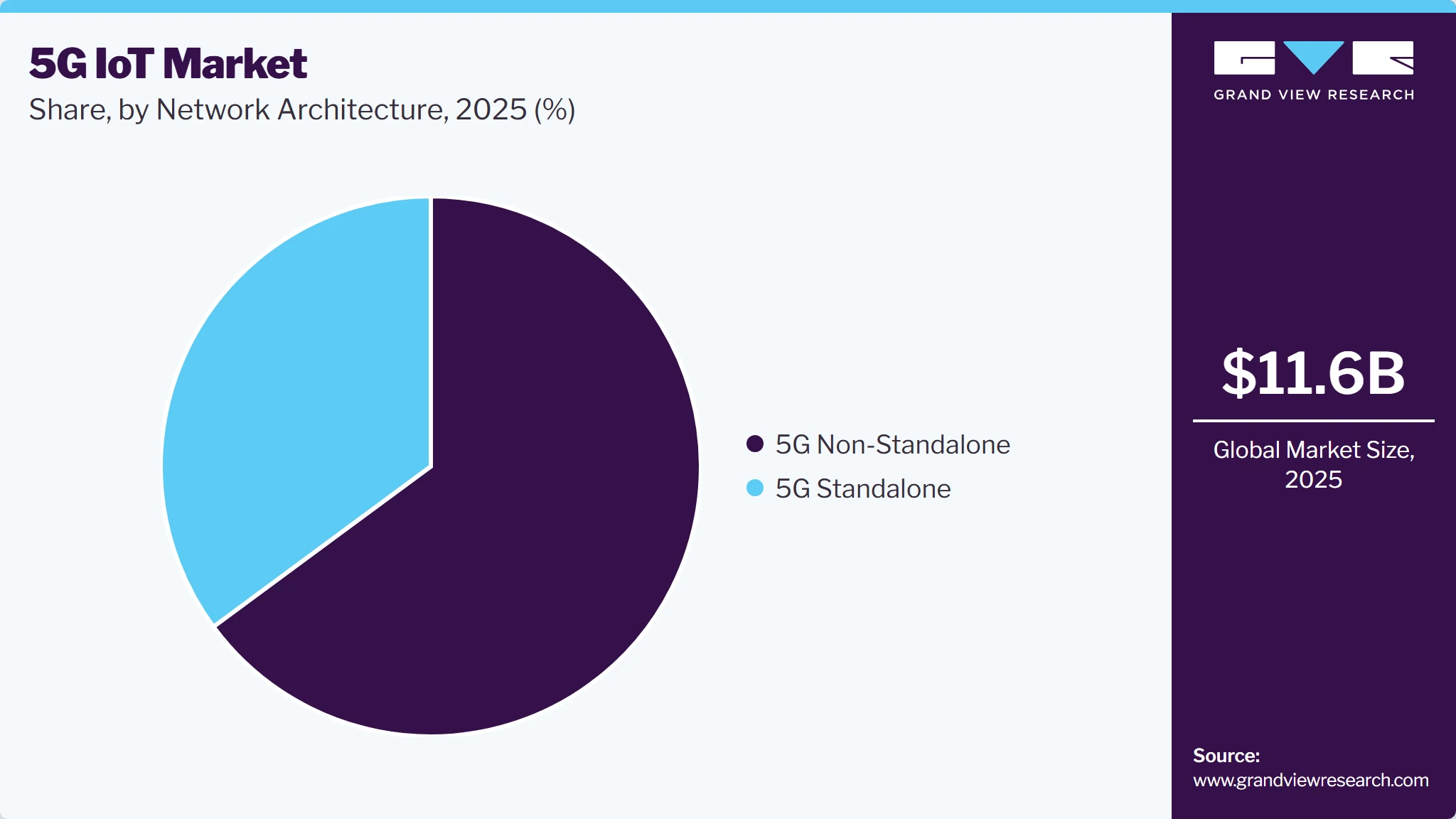Select the 5G Non-Standalone legend dot
This screenshot has height=819, width=1456.
pyautogui.click(x=755, y=444)
